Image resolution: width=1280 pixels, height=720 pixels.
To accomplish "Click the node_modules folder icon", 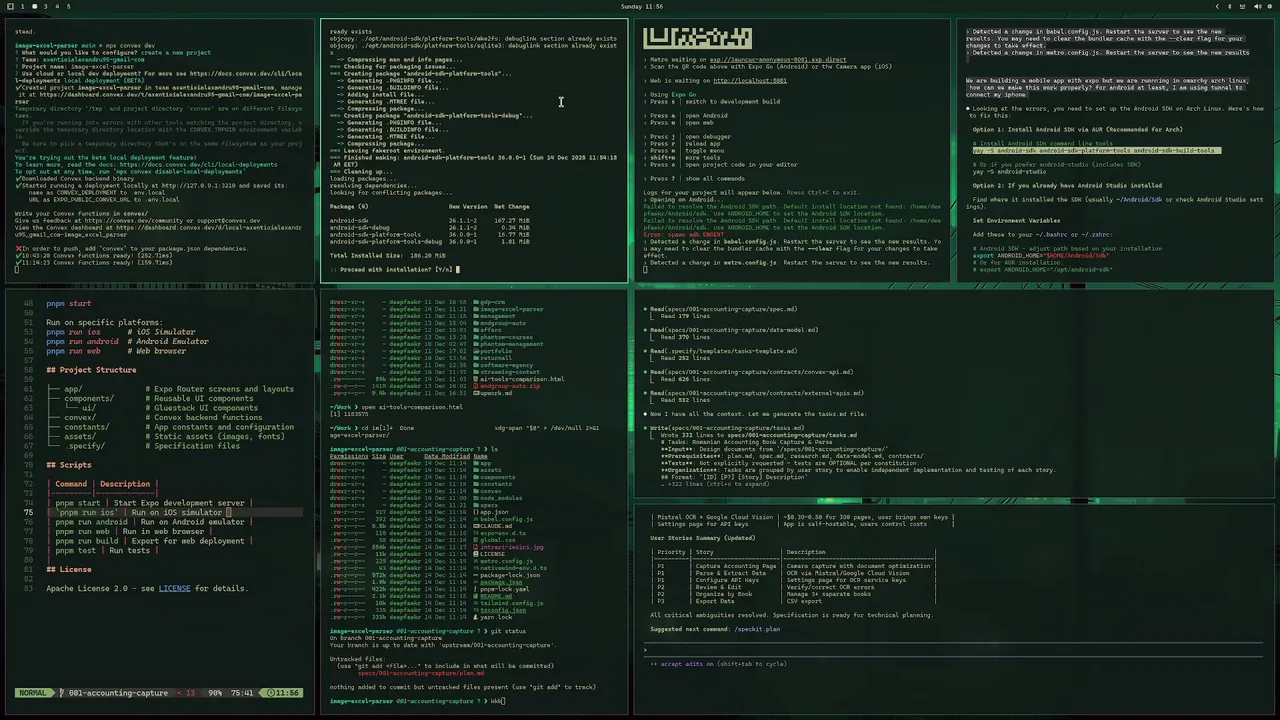I will coord(477,498).
